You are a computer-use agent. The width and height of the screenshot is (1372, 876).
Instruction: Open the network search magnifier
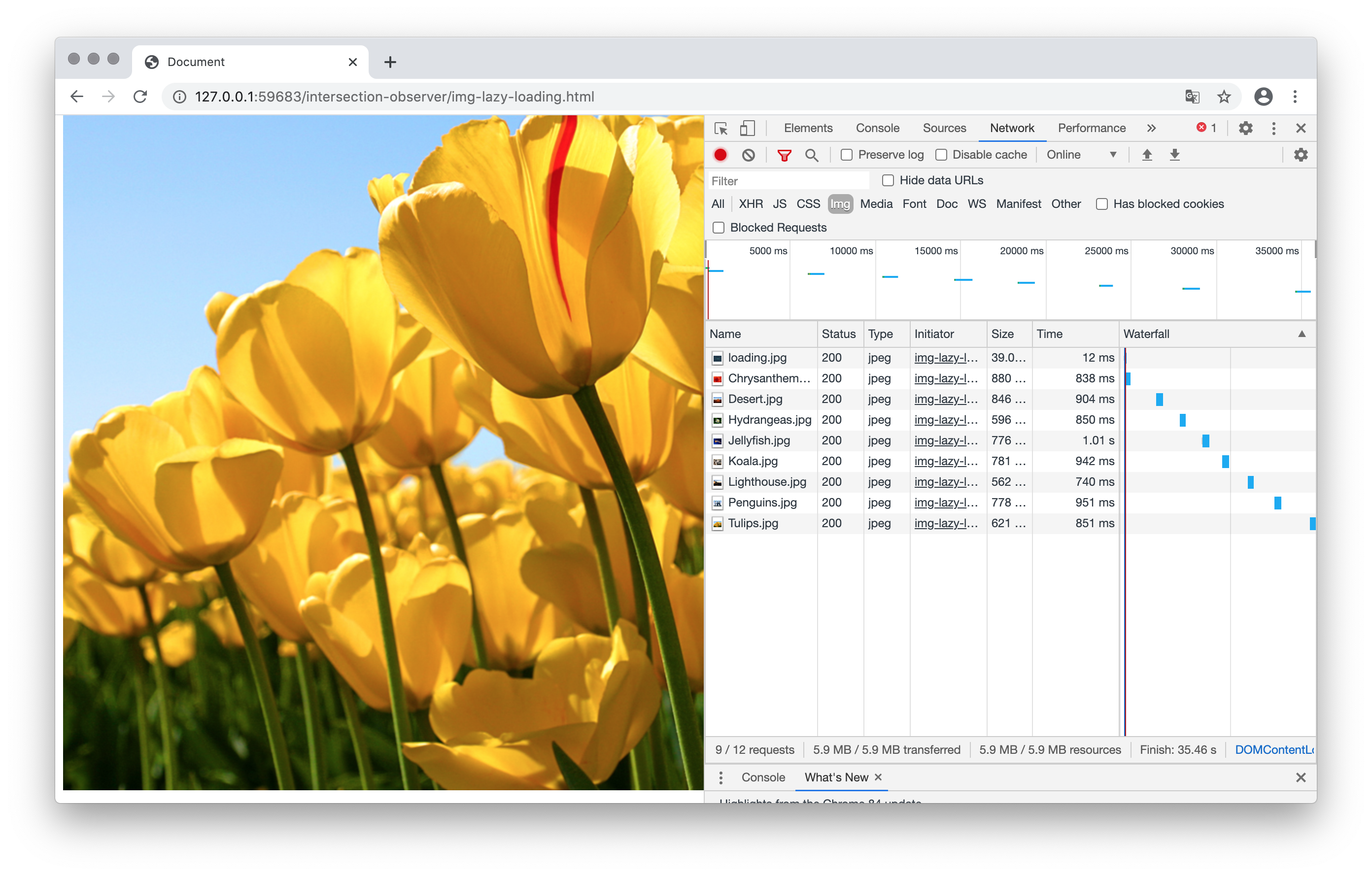pyautogui.click(x=811, y=155)
